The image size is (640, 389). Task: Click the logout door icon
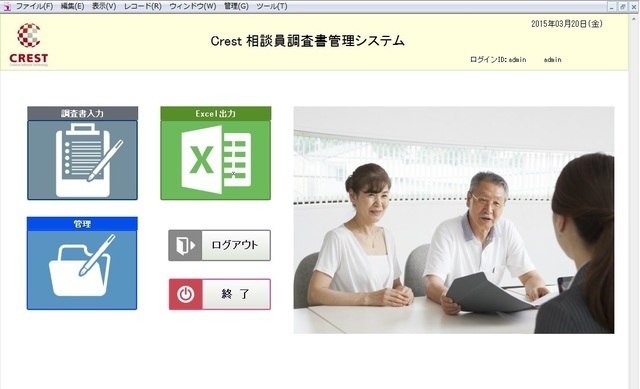pyautogui.click(x=185, y=245)
